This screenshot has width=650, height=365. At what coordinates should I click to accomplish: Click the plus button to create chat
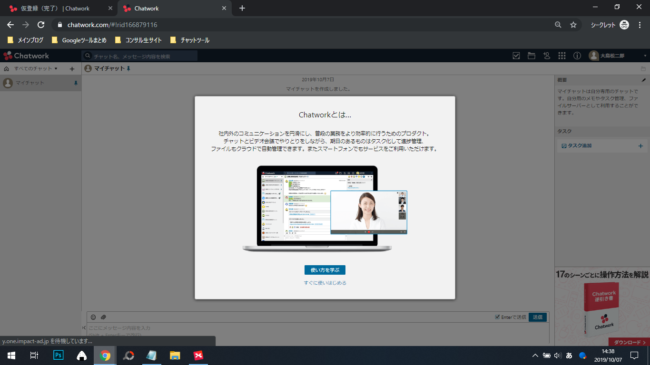(x=72, y=69)
